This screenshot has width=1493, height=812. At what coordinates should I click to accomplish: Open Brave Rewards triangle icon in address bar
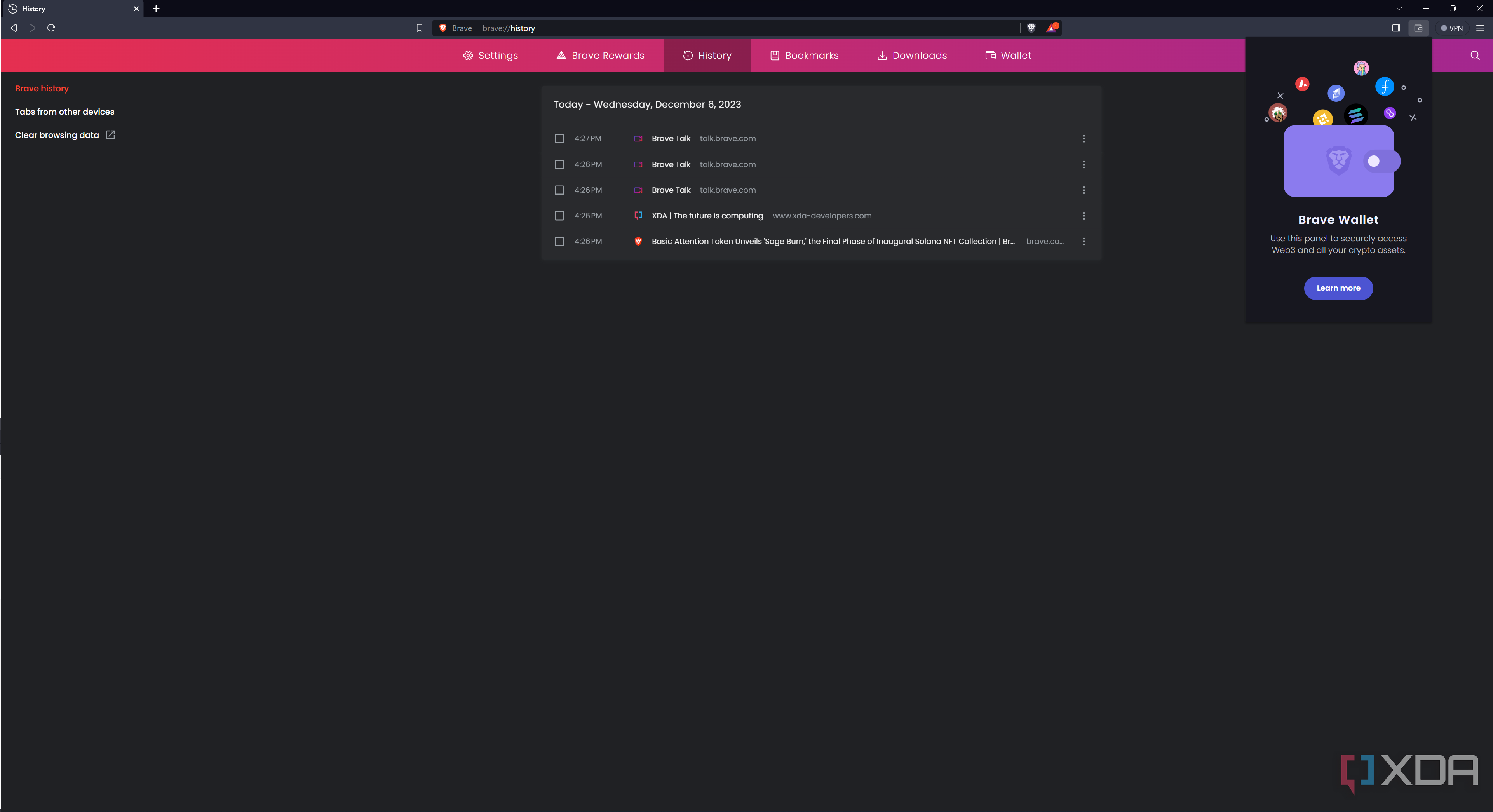(1052, 27)
